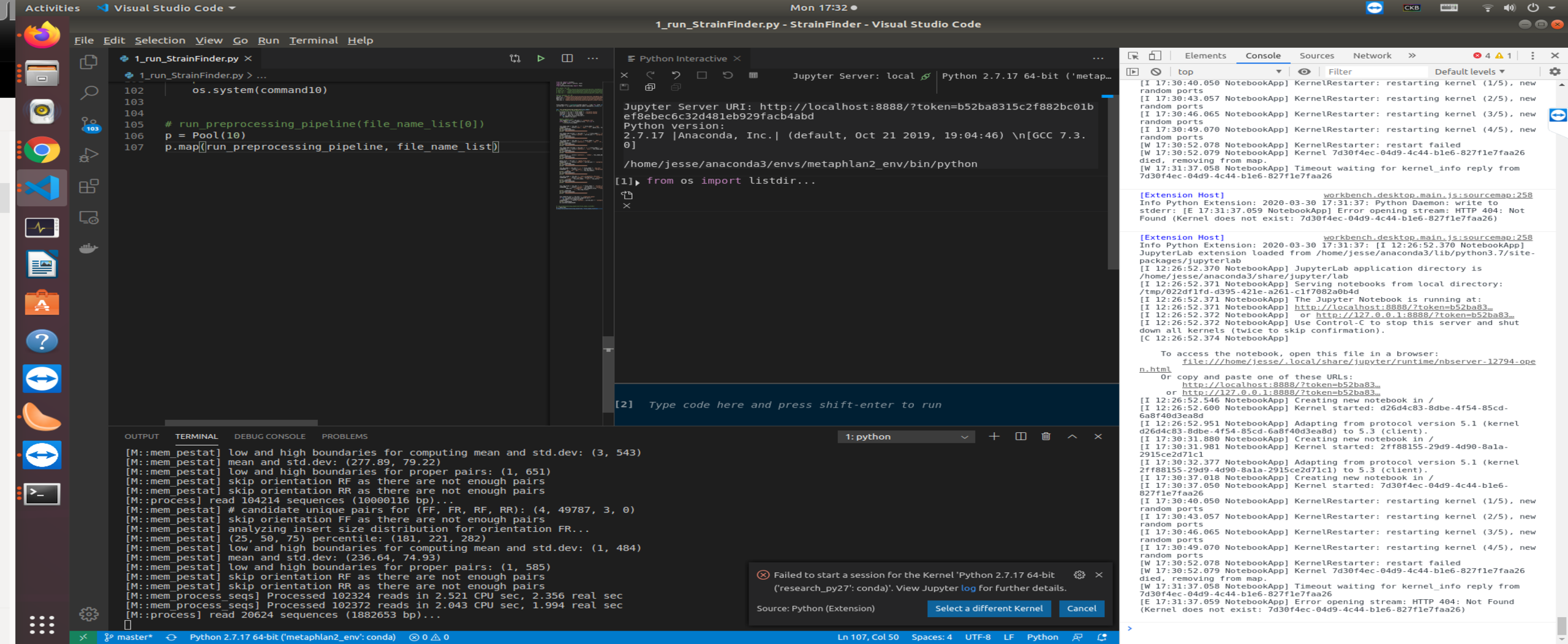Toggle the device toolbar in DevTools
This screenshot has width=1568, height=644.
(1155, 55)
